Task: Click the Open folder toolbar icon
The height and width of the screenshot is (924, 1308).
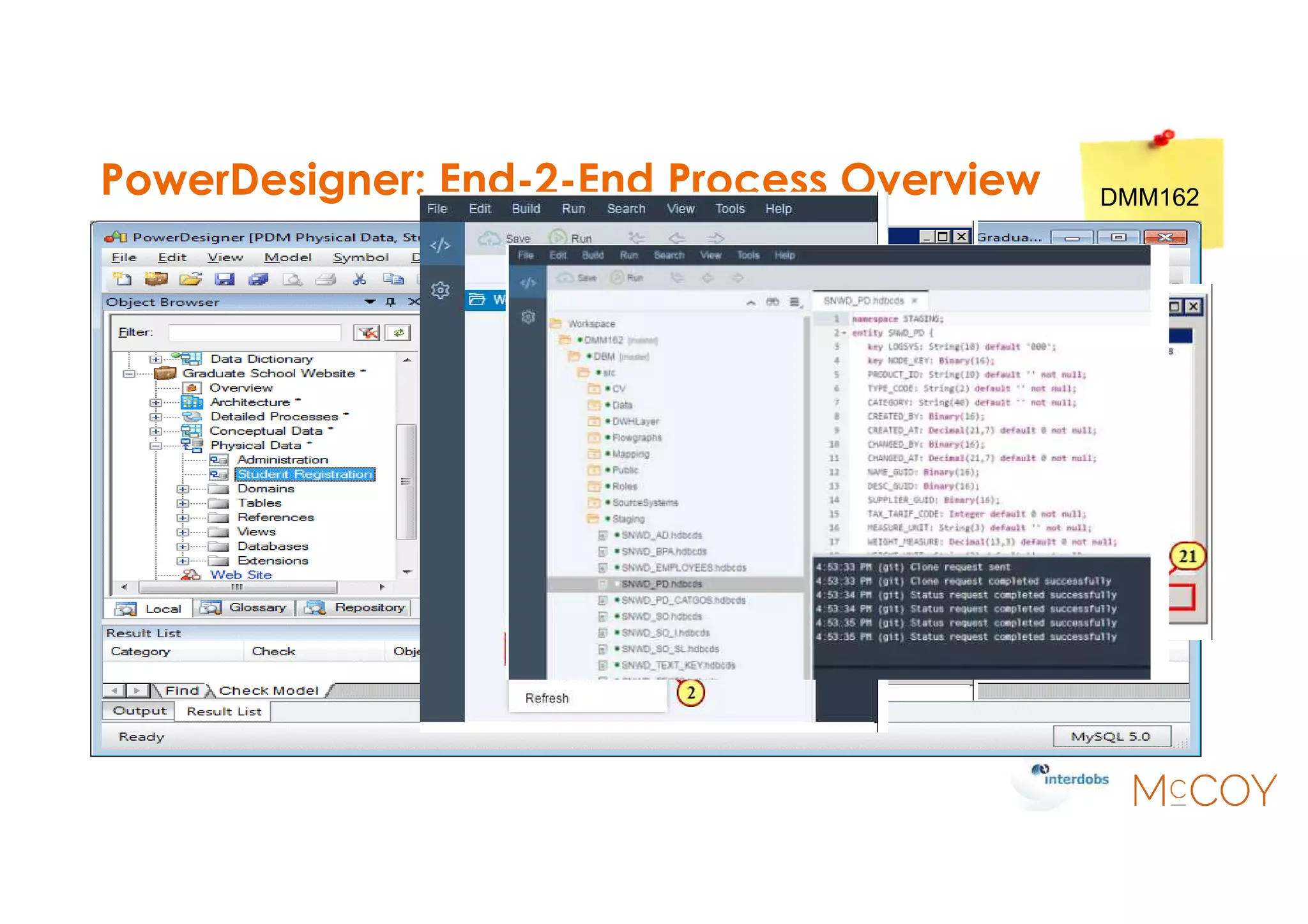Action: [x=190, y=278]
